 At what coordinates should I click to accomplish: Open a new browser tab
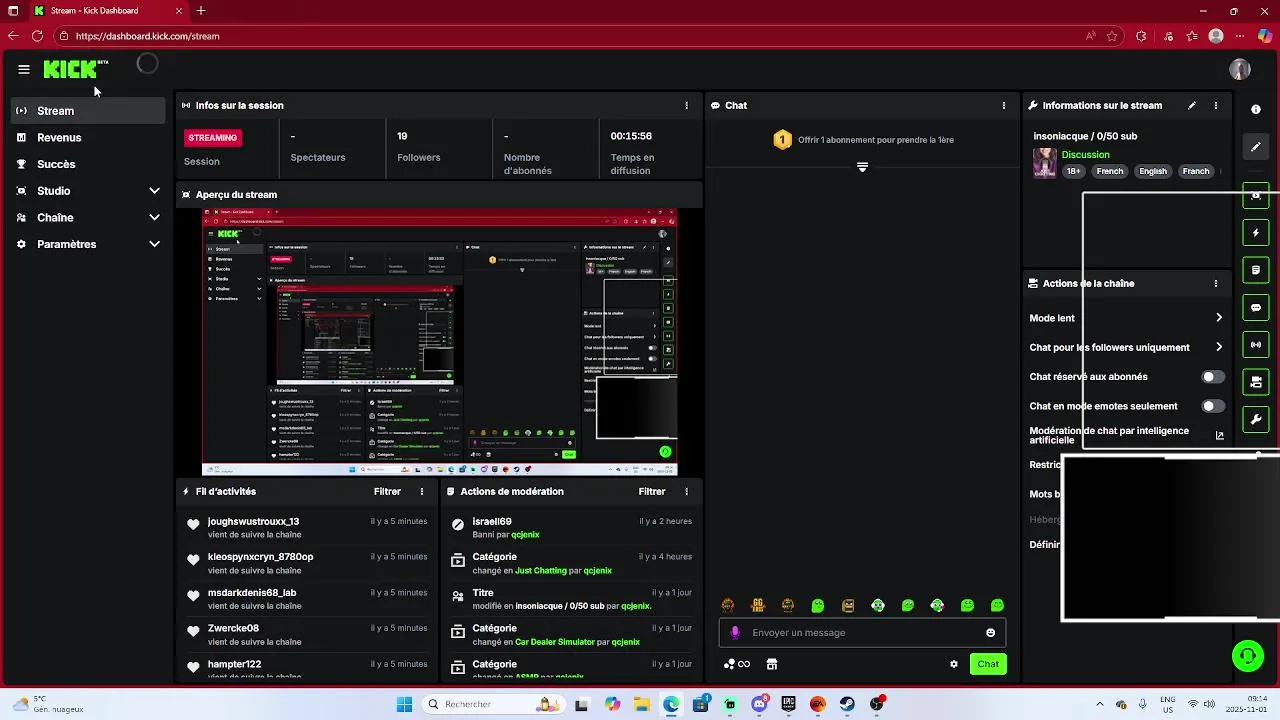[x=201, y=11]
